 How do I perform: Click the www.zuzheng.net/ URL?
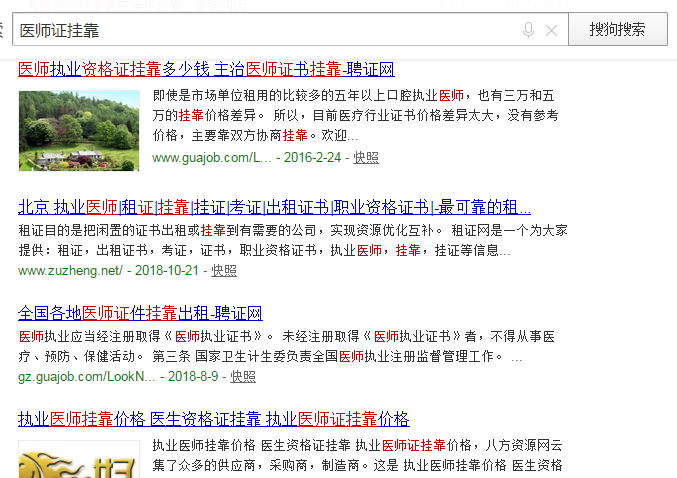point(70,271)
